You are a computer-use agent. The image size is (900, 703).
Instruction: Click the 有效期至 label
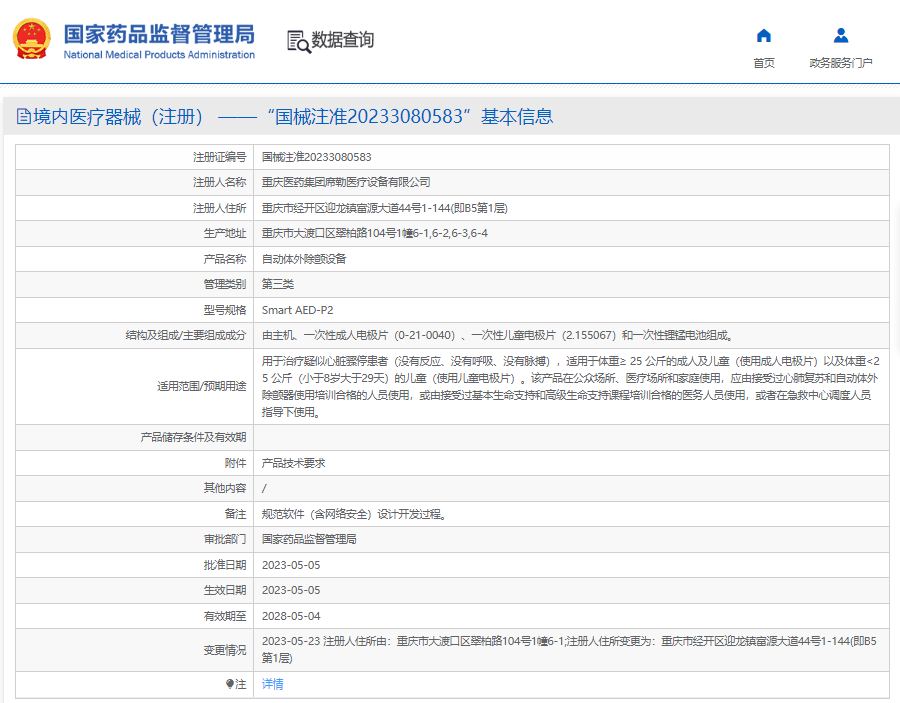point(224,616)
